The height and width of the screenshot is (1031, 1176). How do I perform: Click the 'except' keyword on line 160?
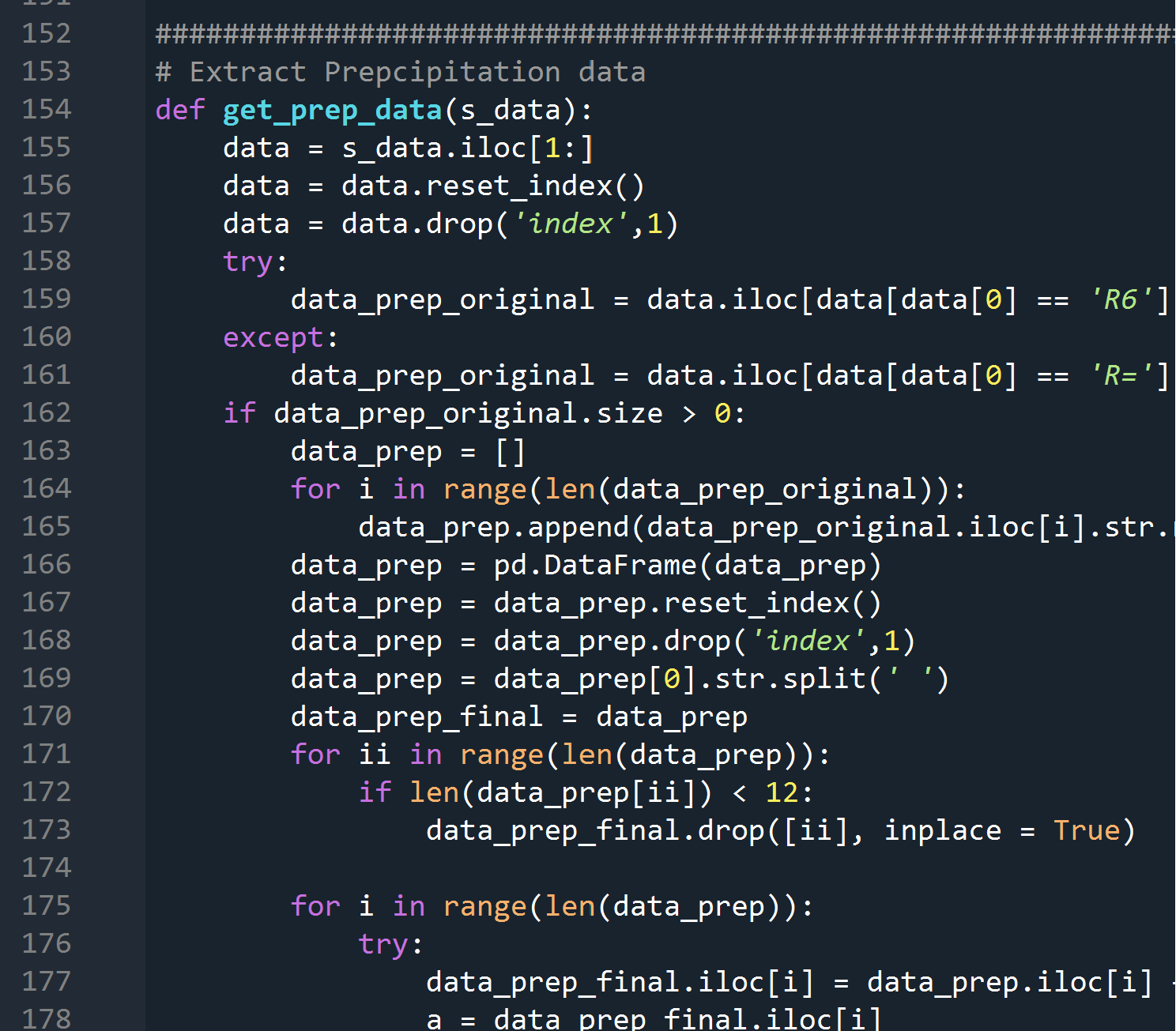(273, 337)
